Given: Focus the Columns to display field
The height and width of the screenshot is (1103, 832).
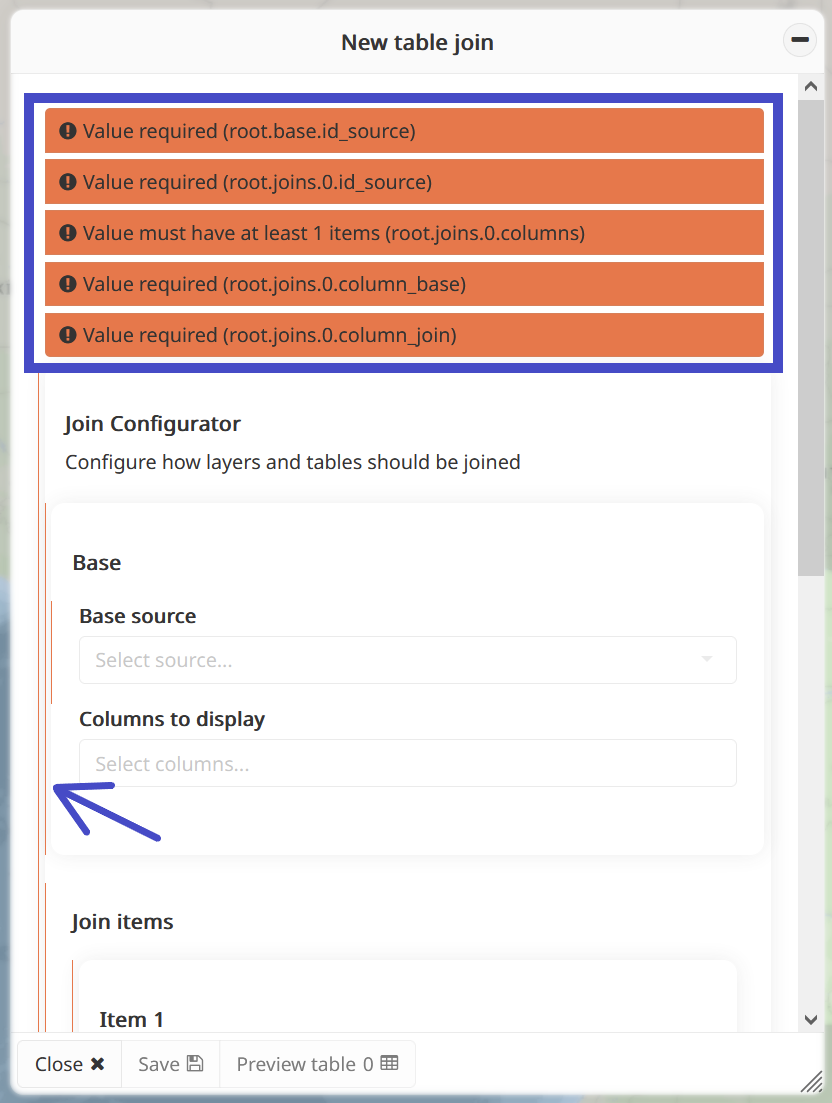Looking at the screenshot, I should tap(407, 764).
